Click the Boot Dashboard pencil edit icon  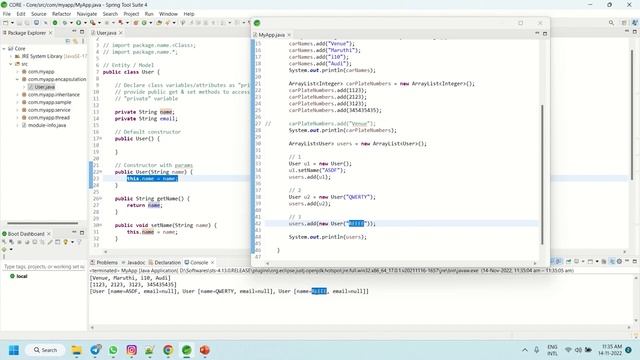[x=50, y=242]
